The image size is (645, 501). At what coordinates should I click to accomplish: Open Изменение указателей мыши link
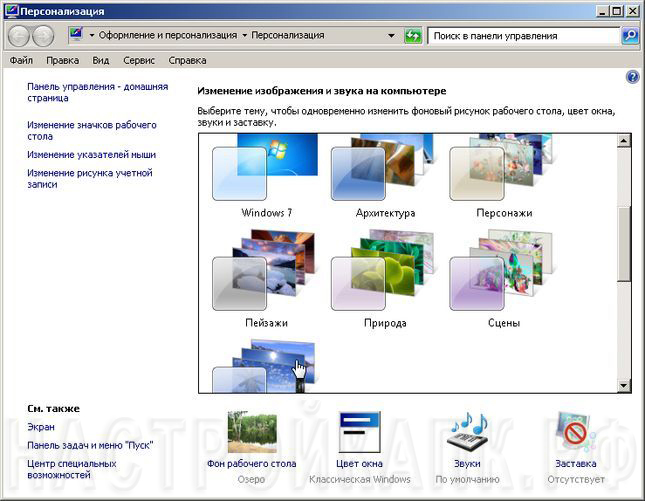click(x=91, y=155)
